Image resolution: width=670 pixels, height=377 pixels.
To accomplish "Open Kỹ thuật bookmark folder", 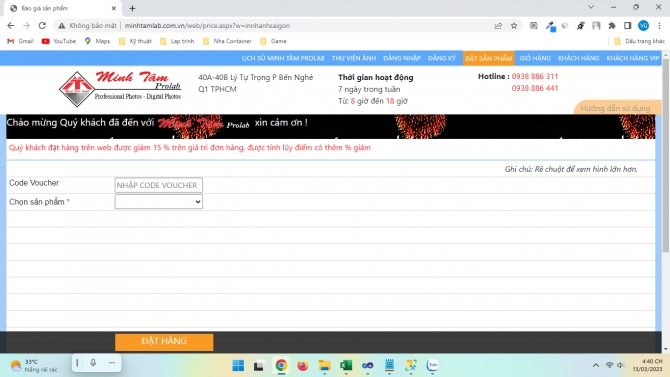I will pyautogui.click(x=135, y=41).
